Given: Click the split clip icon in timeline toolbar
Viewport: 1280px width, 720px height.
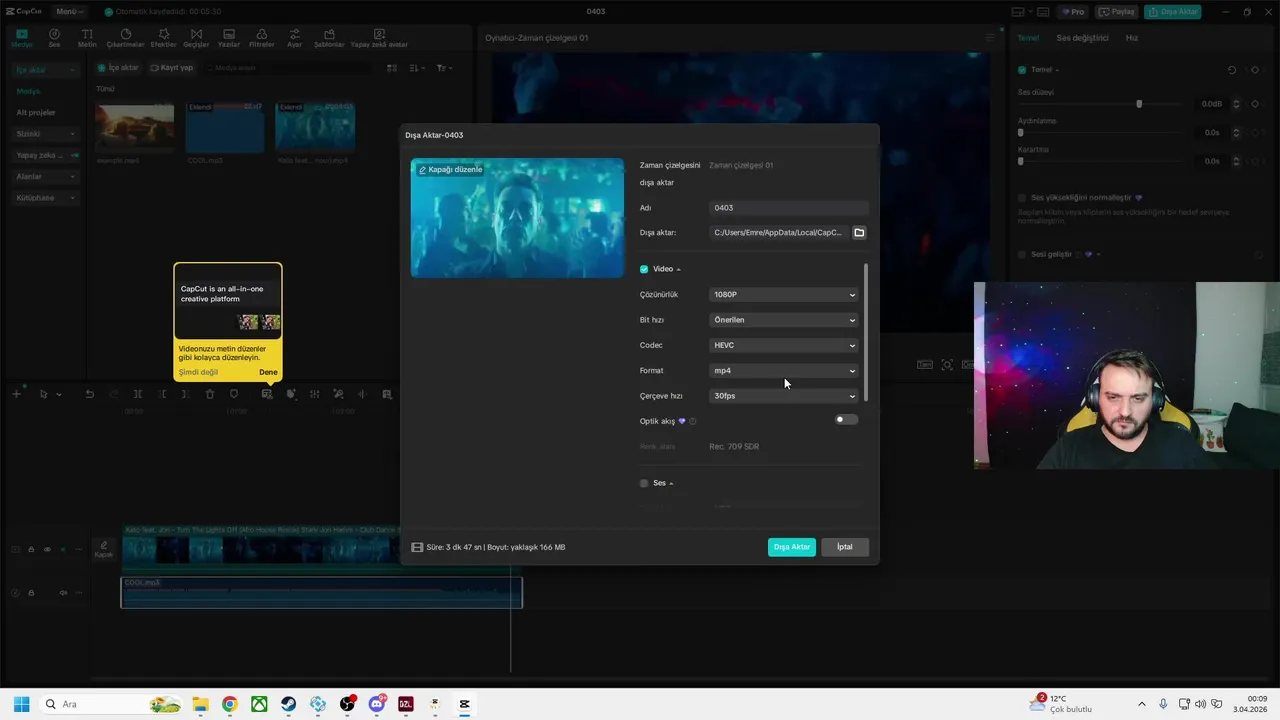Looking at the screenshot, I should click(x=138, y=394).
